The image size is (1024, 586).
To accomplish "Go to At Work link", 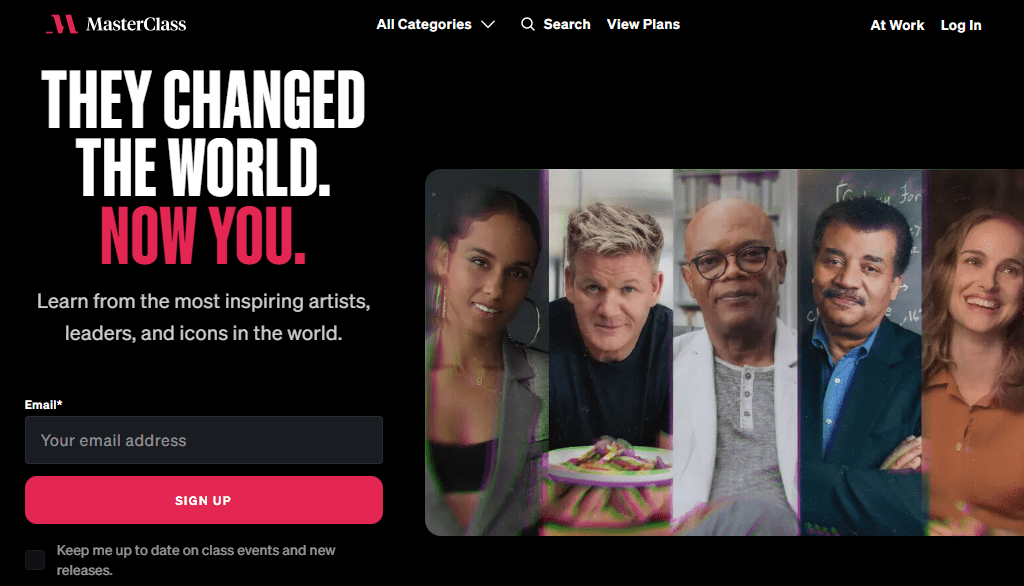I will [x=897, y=25].
